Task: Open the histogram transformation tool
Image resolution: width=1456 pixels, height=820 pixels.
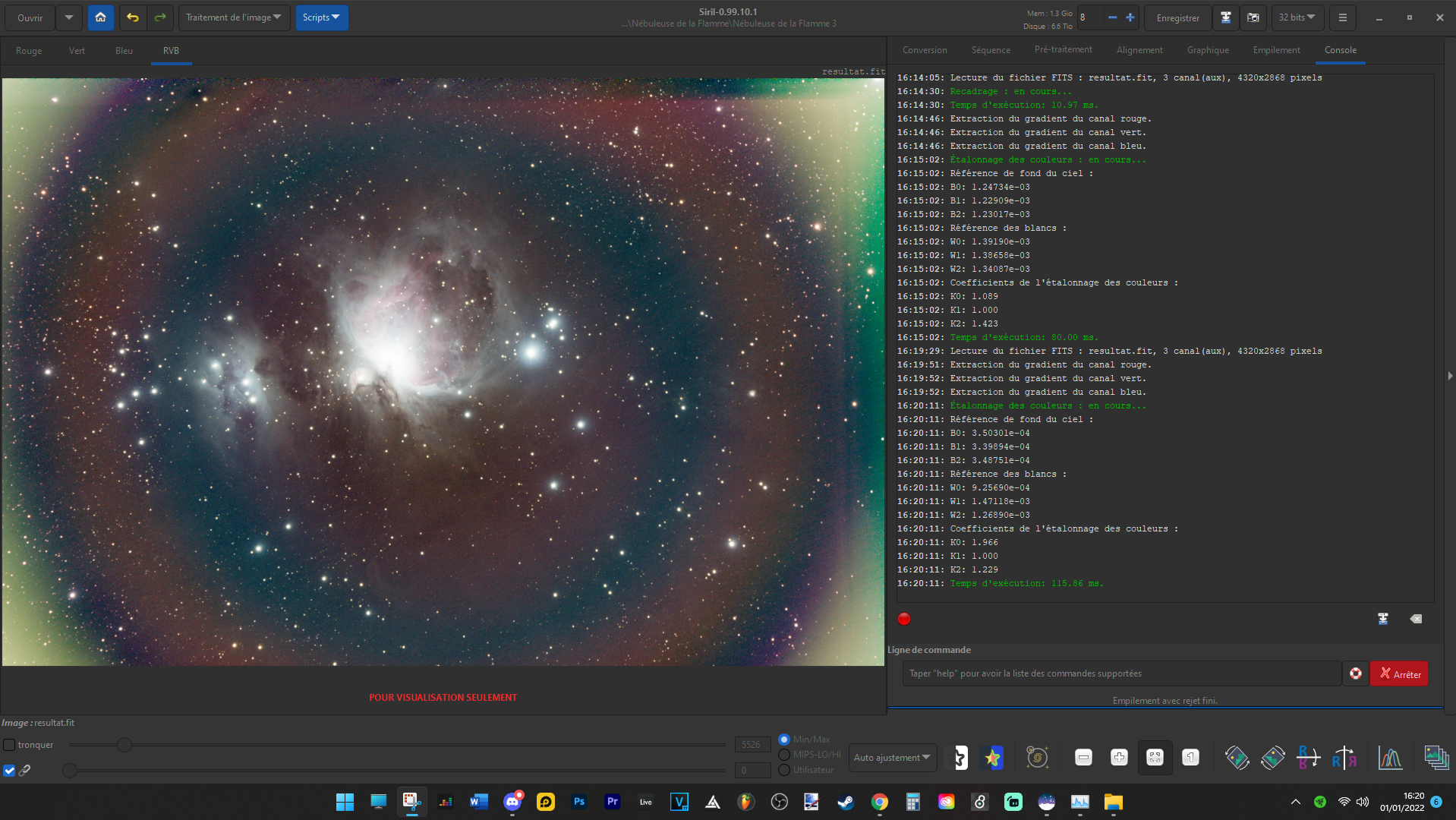Action: [x=1390, y=758]
